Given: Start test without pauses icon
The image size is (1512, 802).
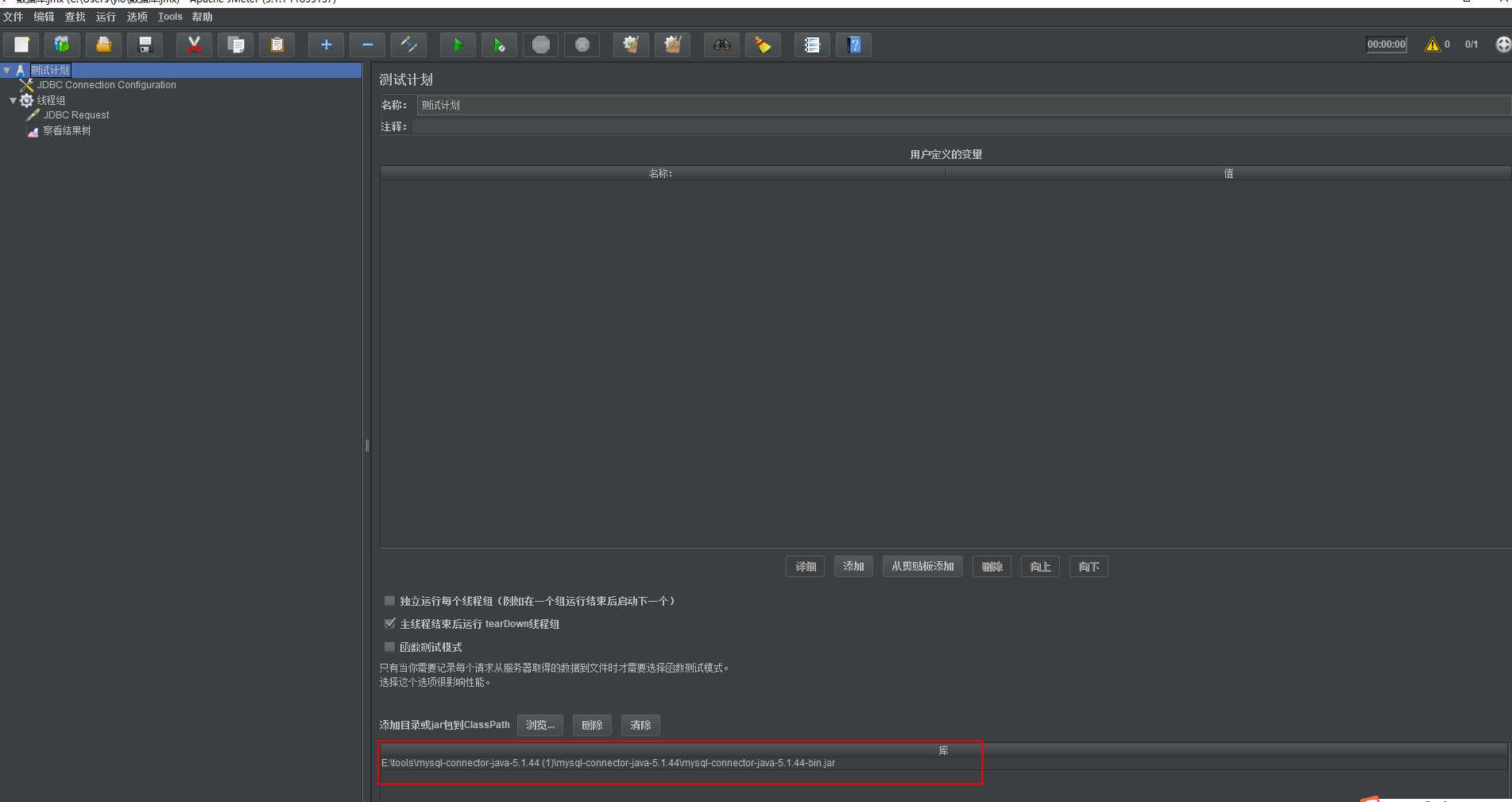Looking at the screenshot, I should coord(499,45).
